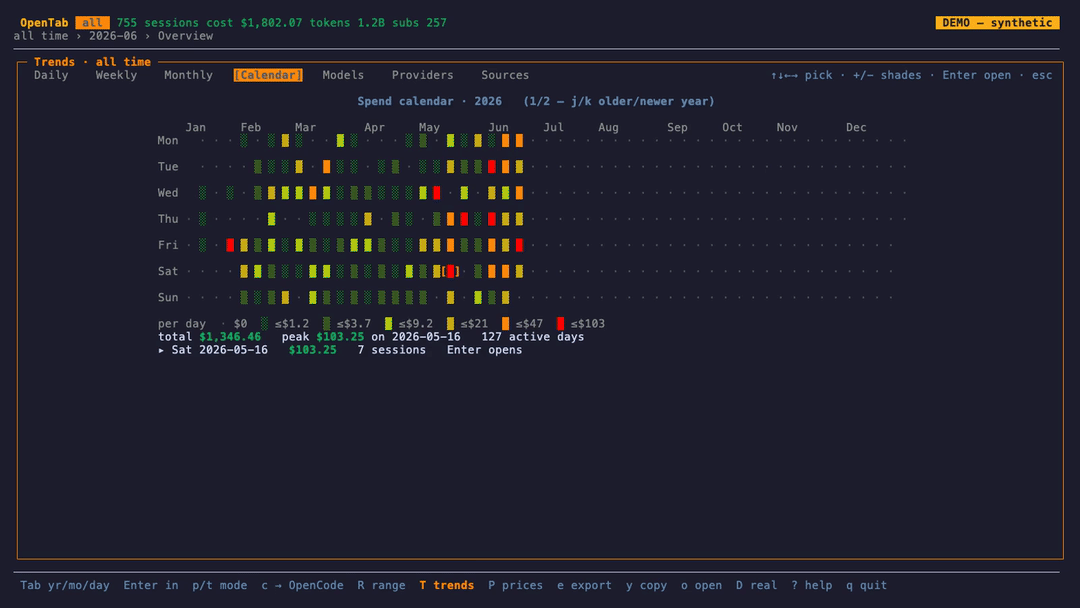The image size is (1080, 608).
Task: Click 'Tab yr/mo/day' shortcut in footer
Action: point(65,585)
